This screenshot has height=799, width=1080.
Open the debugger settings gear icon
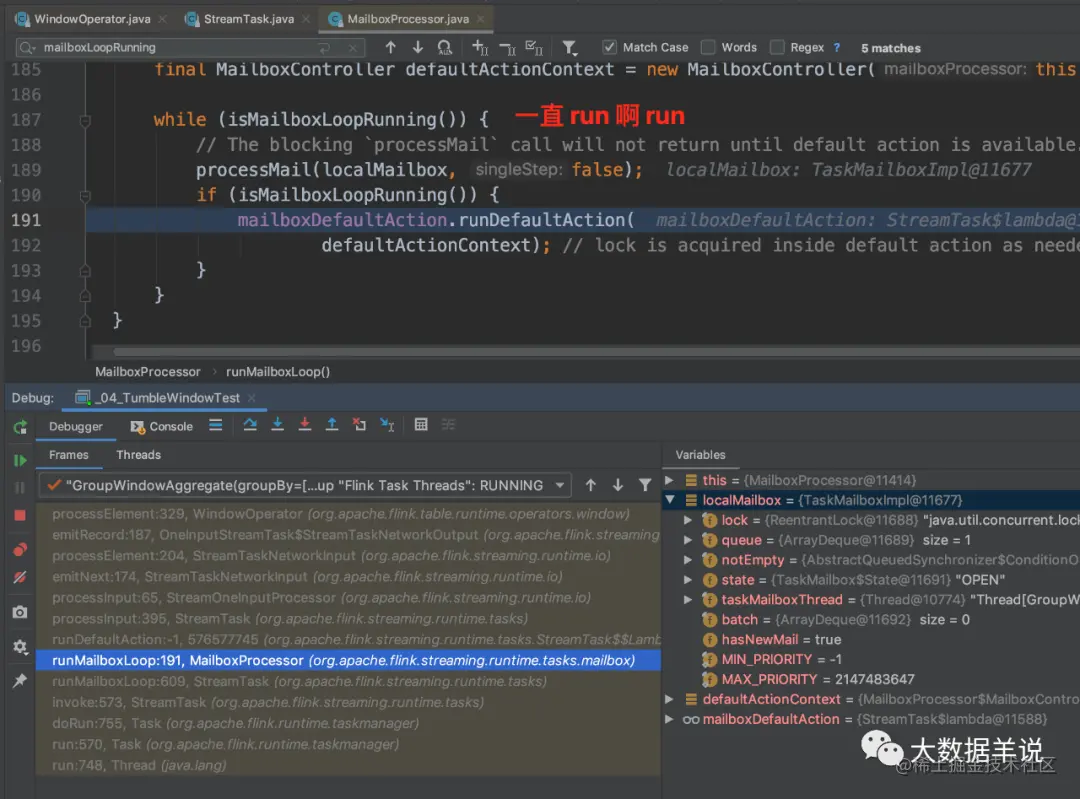tap(20, 647)
